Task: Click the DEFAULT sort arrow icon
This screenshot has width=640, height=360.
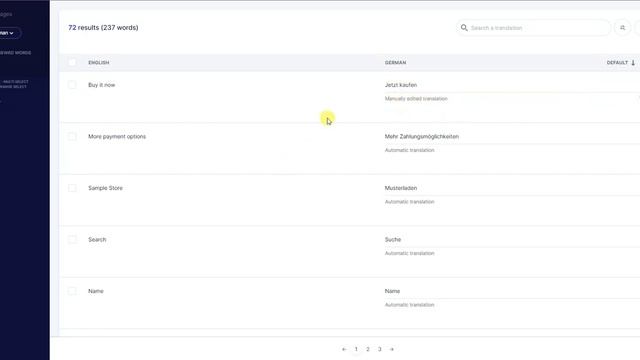Action: click(x=633, y=62)
